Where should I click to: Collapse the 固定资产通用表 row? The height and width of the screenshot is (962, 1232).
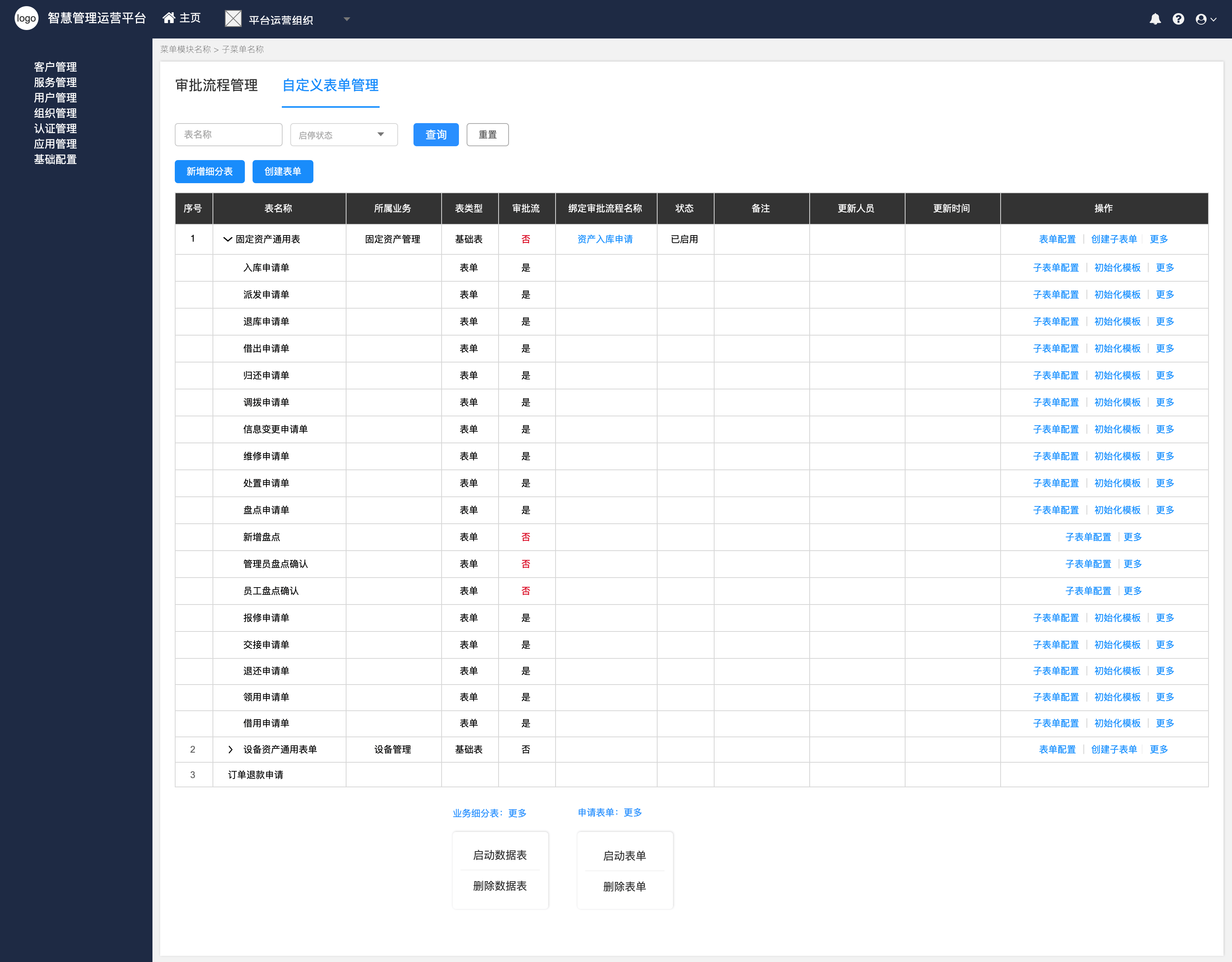coord(228,239)
